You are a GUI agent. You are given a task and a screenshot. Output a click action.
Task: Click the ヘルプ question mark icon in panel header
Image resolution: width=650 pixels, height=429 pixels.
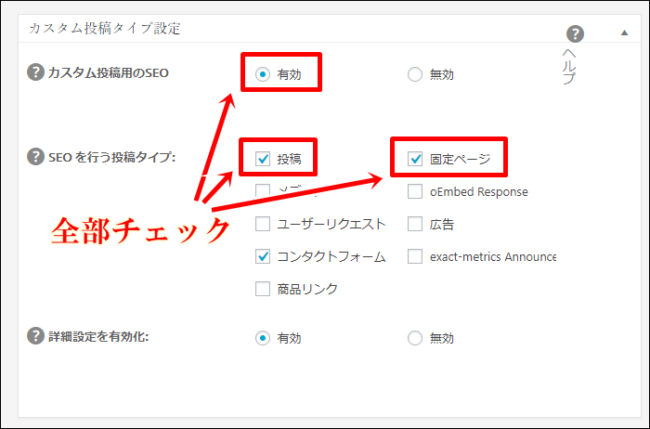pyautogui.click(x=575, y=34)
